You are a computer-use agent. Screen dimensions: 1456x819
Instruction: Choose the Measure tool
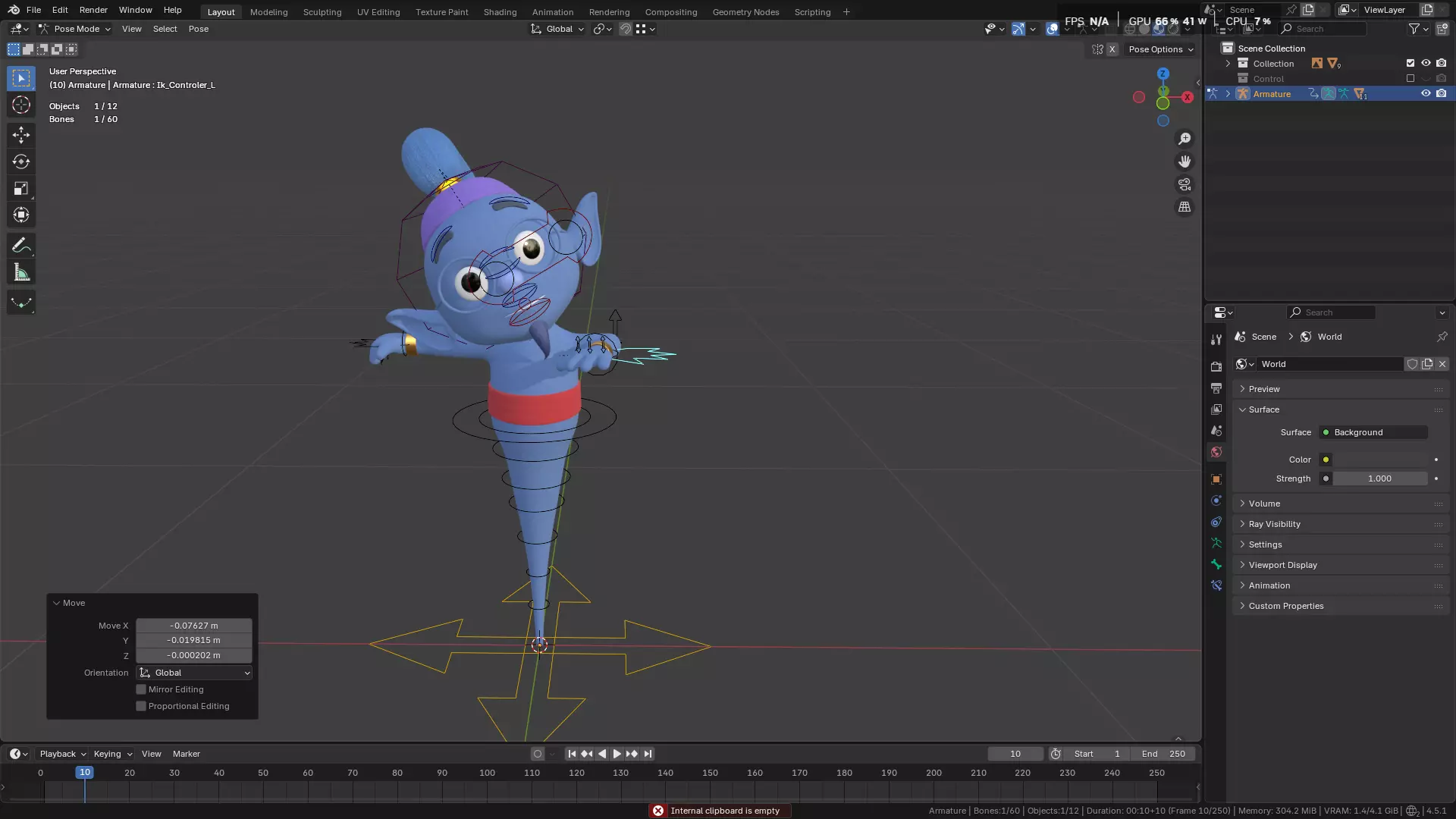21,272
